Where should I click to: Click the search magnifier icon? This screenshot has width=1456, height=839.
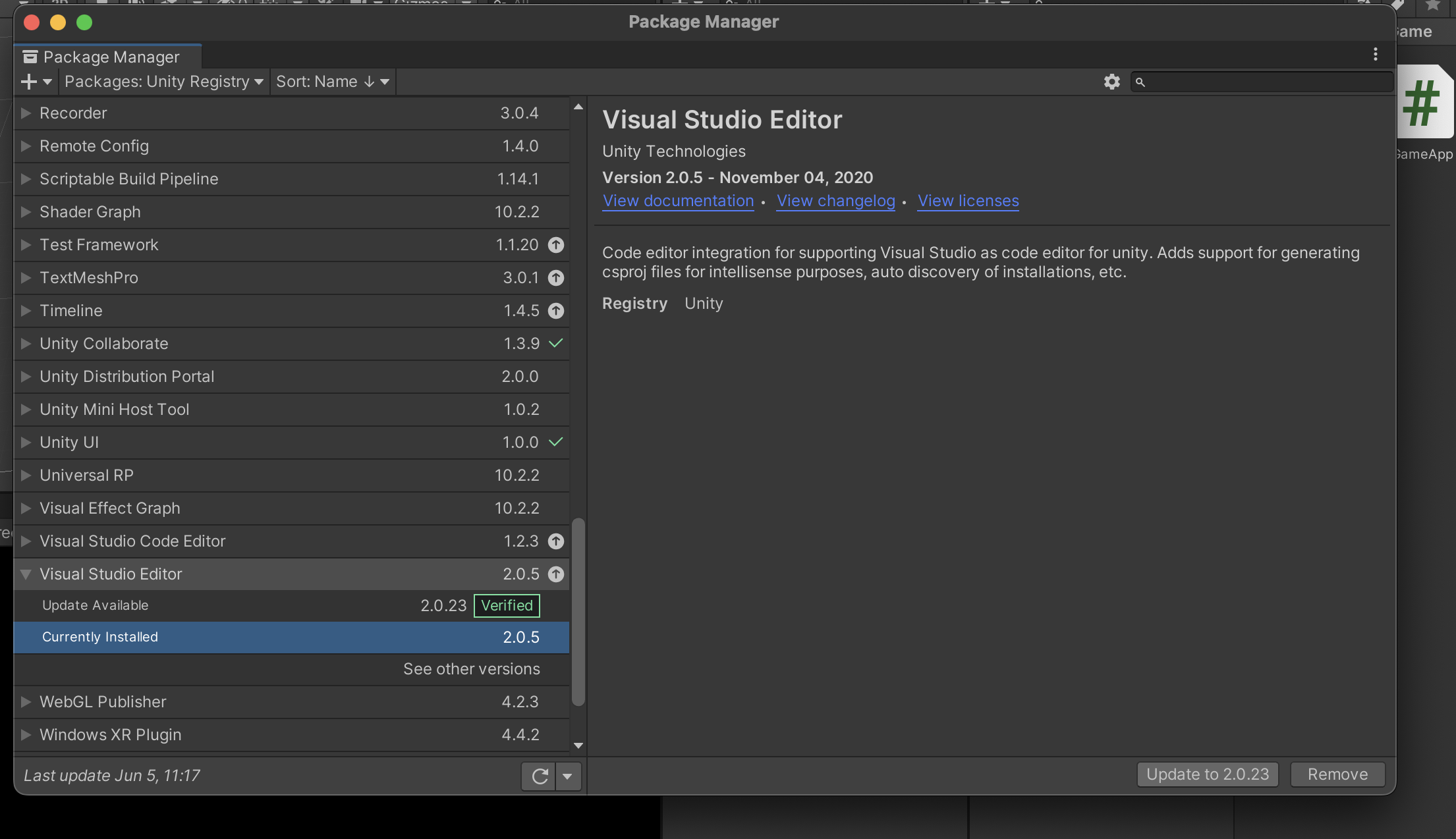tap(1140, 82)
